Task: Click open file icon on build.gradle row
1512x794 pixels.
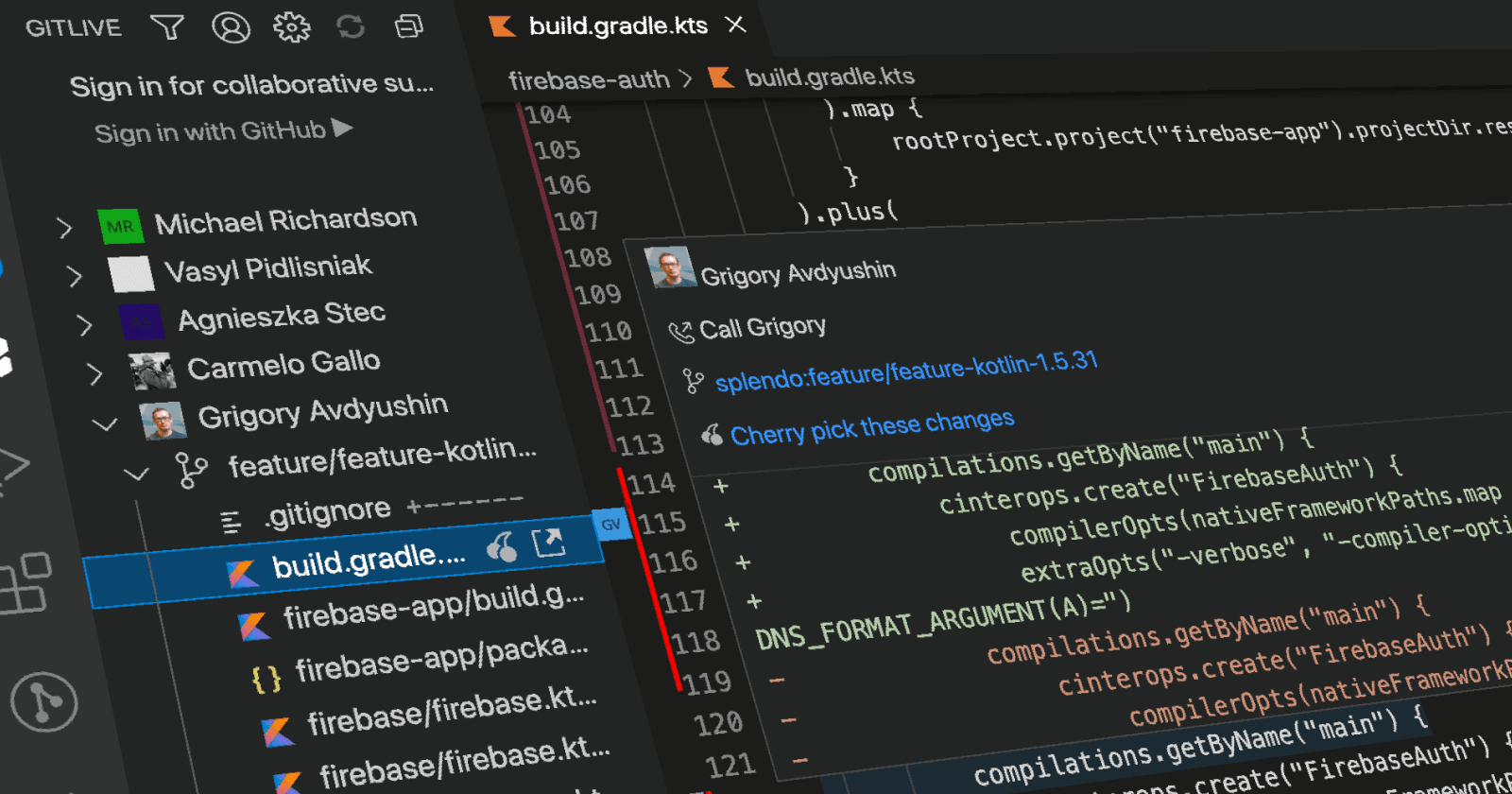Action: [x=548, y=542]
